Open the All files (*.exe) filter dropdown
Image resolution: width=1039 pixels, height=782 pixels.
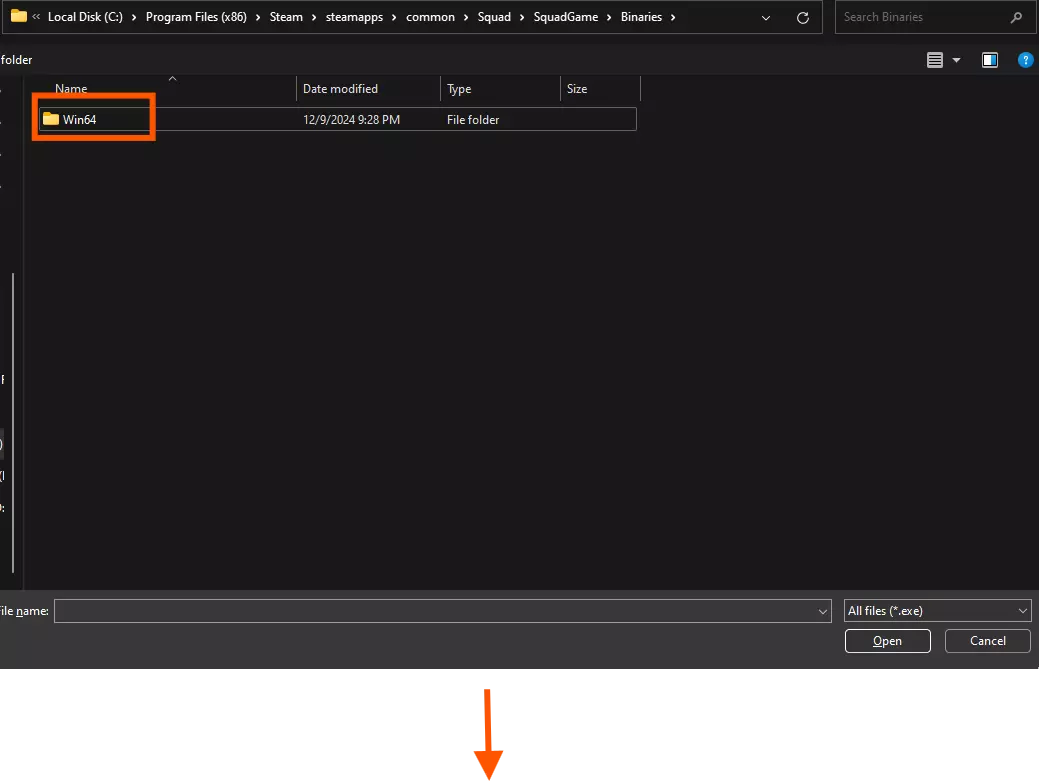[937, 611]
